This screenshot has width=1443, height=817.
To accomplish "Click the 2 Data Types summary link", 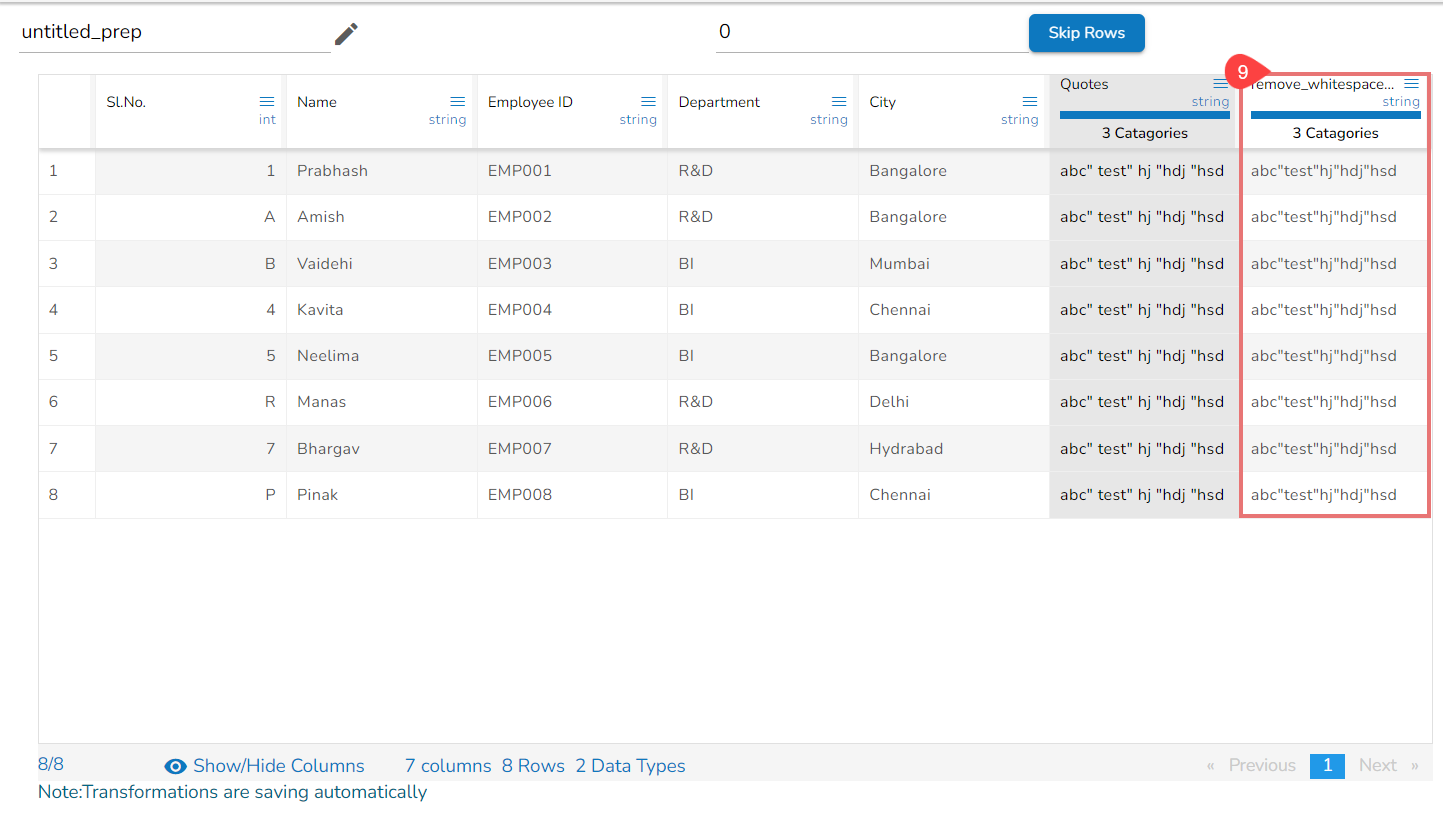I will point(630,766).
